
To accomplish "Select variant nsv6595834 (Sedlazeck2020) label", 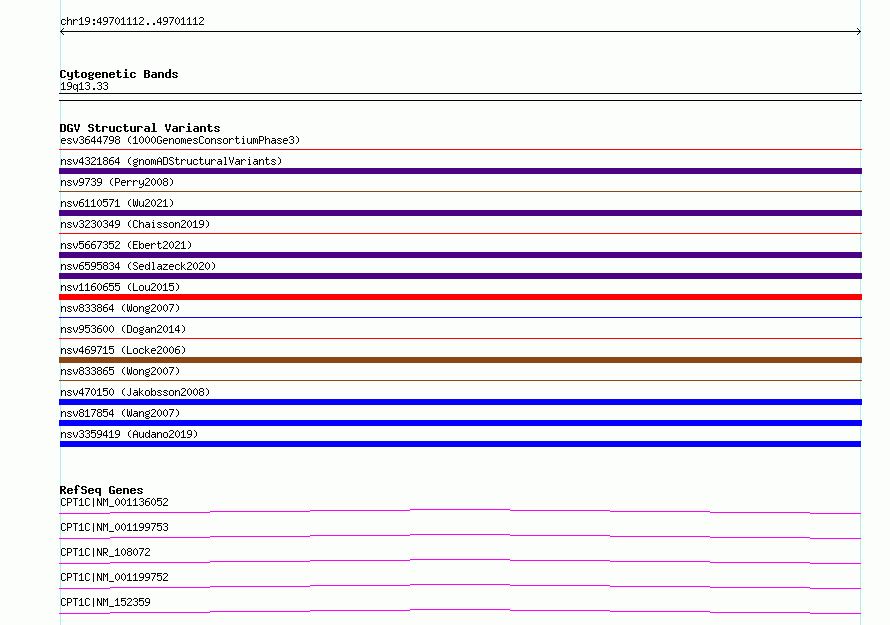I will pyautogui.click(x=138, y=266).
